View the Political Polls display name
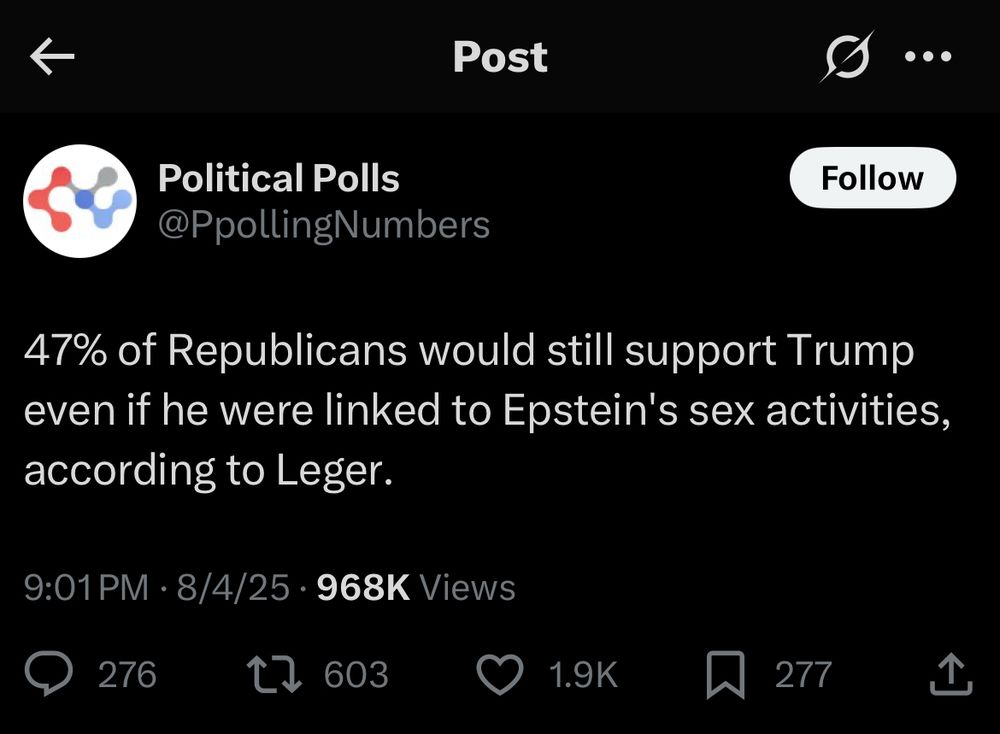1000x734 pixels. tap(279, 179)
